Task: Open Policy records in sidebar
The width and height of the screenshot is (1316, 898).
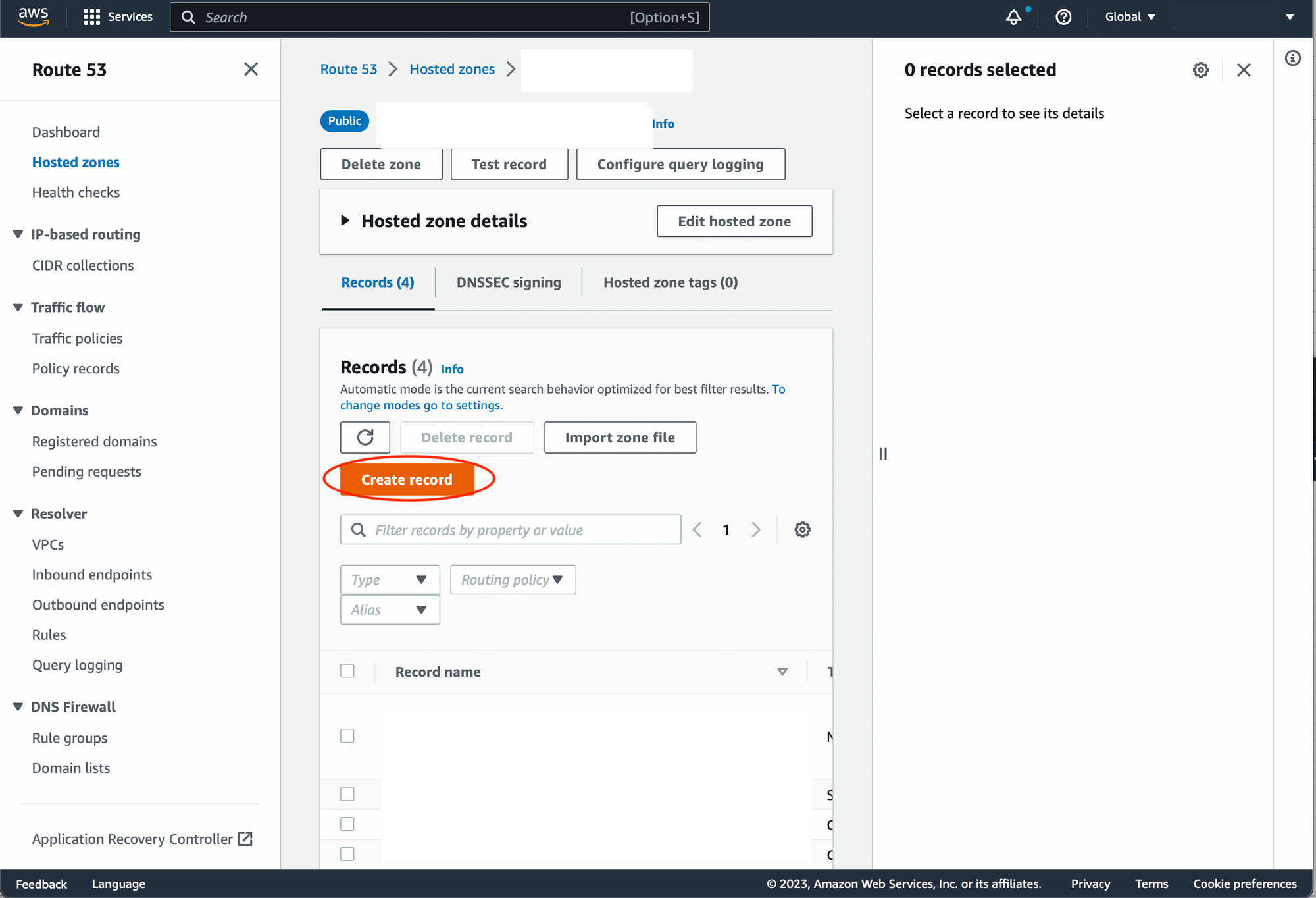Action: click(x=76, y=369)
